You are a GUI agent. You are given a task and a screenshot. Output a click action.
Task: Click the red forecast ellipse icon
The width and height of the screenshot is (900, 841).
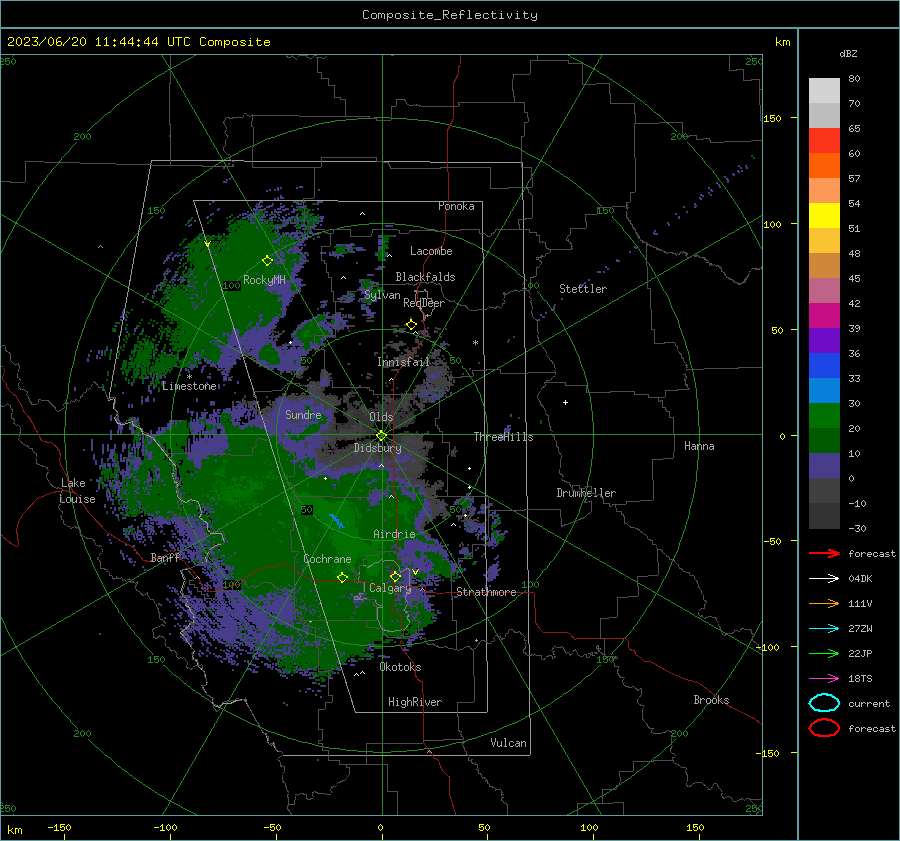[824, 728]
